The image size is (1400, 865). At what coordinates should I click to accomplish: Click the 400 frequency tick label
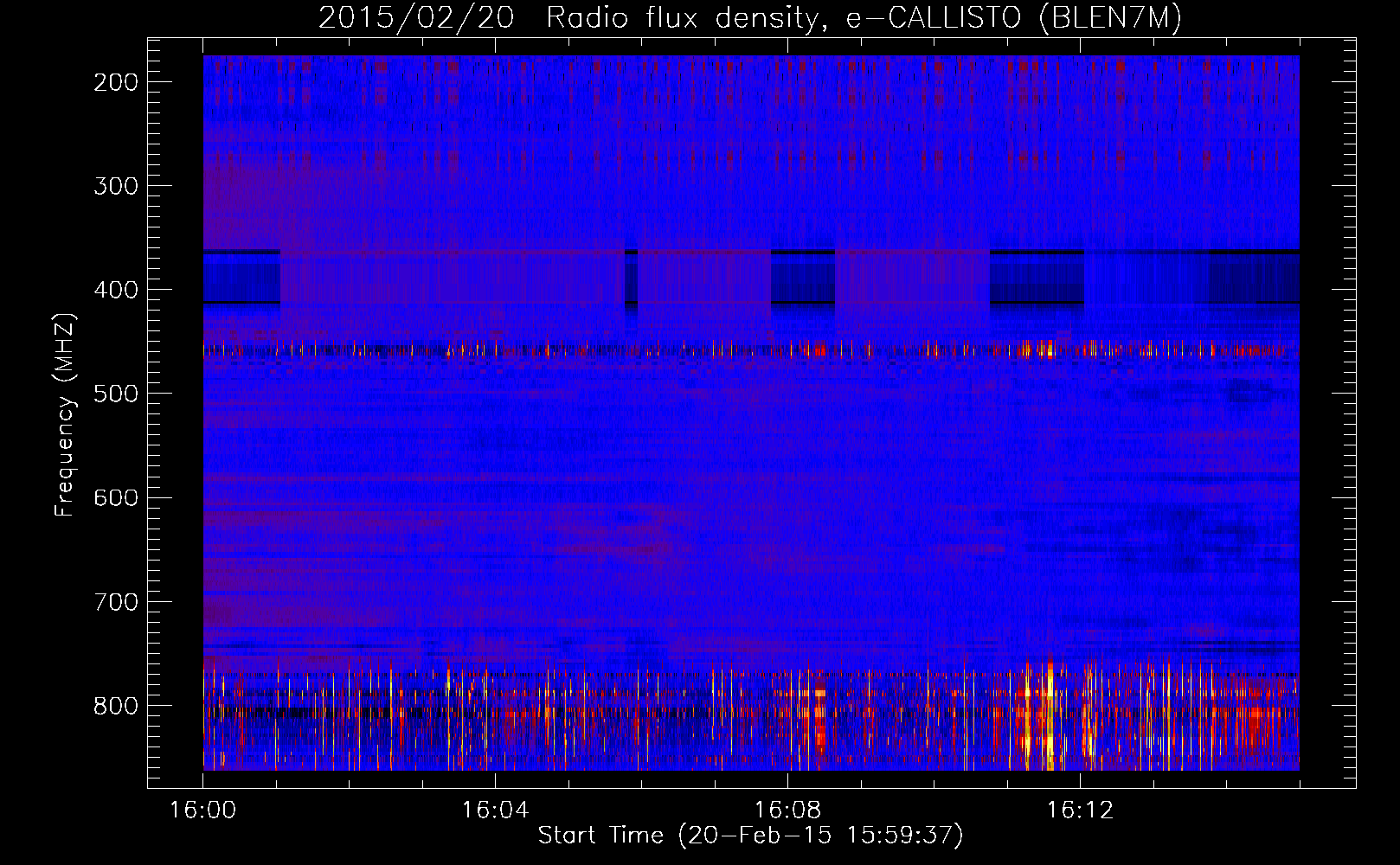click(116, 290)
